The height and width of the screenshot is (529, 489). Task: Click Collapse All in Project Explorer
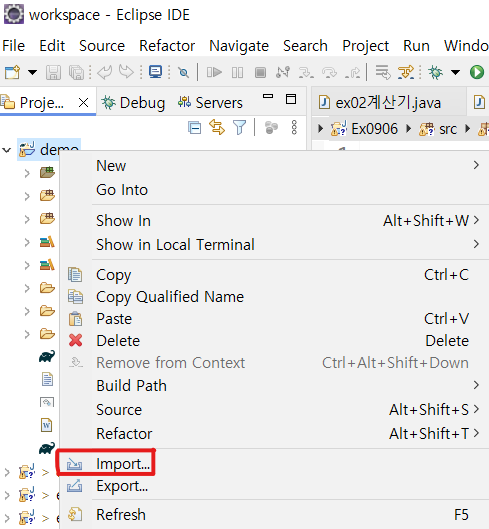click(194, 128)
